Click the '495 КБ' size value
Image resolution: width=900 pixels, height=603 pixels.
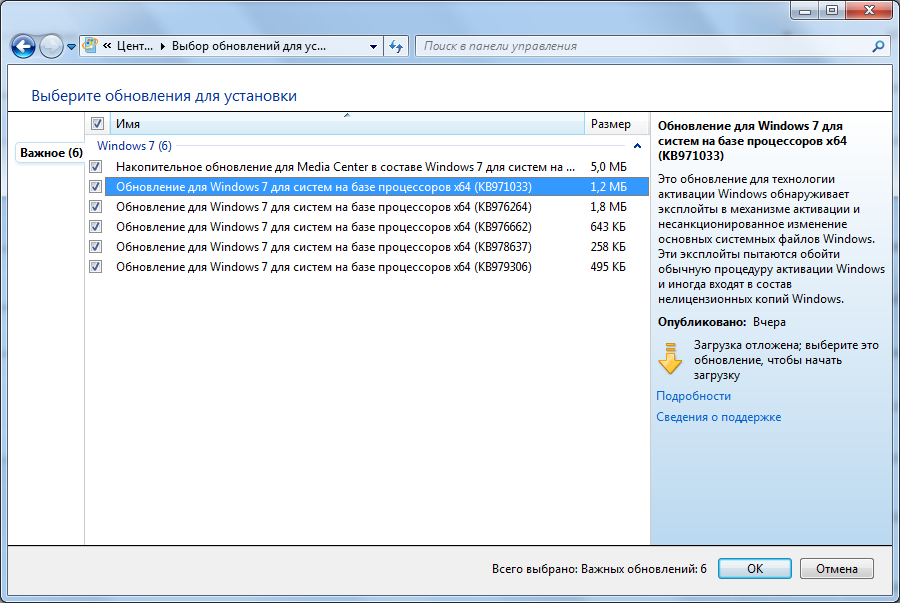pos(608,267)
